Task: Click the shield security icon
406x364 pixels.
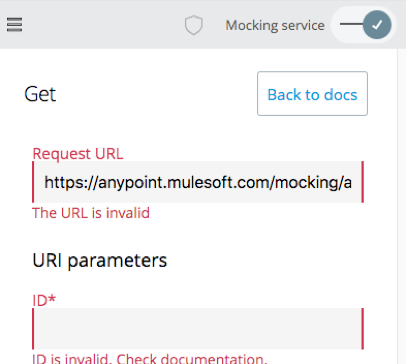Action: click(194, 25)
